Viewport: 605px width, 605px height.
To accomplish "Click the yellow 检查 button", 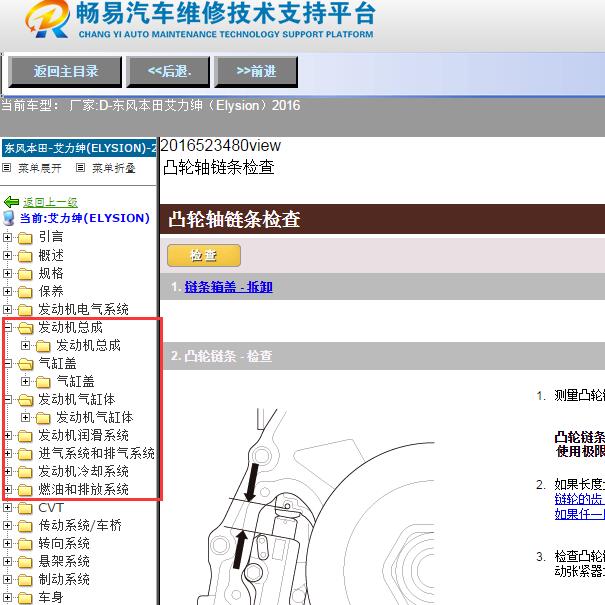I will [x=204, y=255].
